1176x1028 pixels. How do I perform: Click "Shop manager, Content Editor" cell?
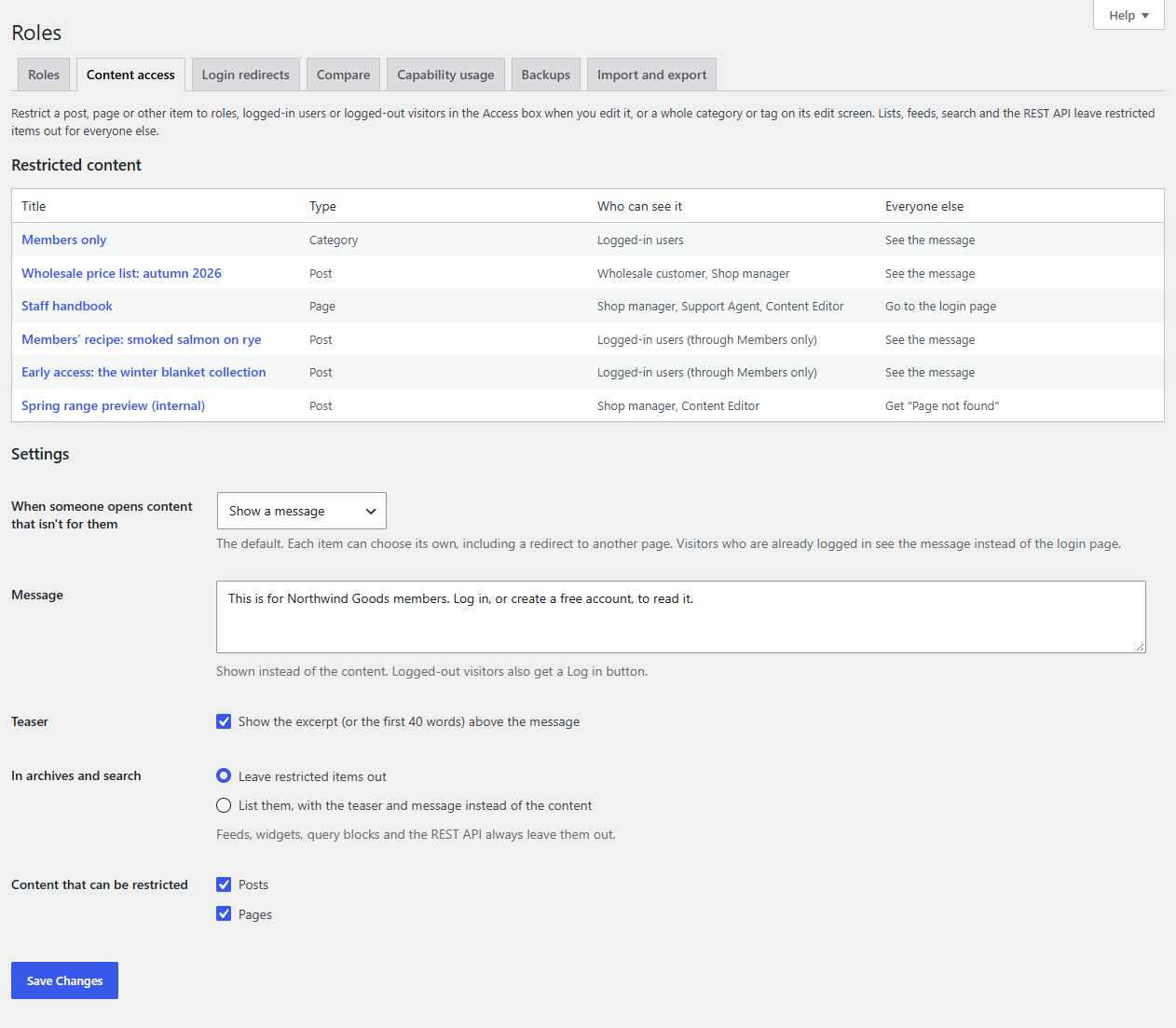678,405
